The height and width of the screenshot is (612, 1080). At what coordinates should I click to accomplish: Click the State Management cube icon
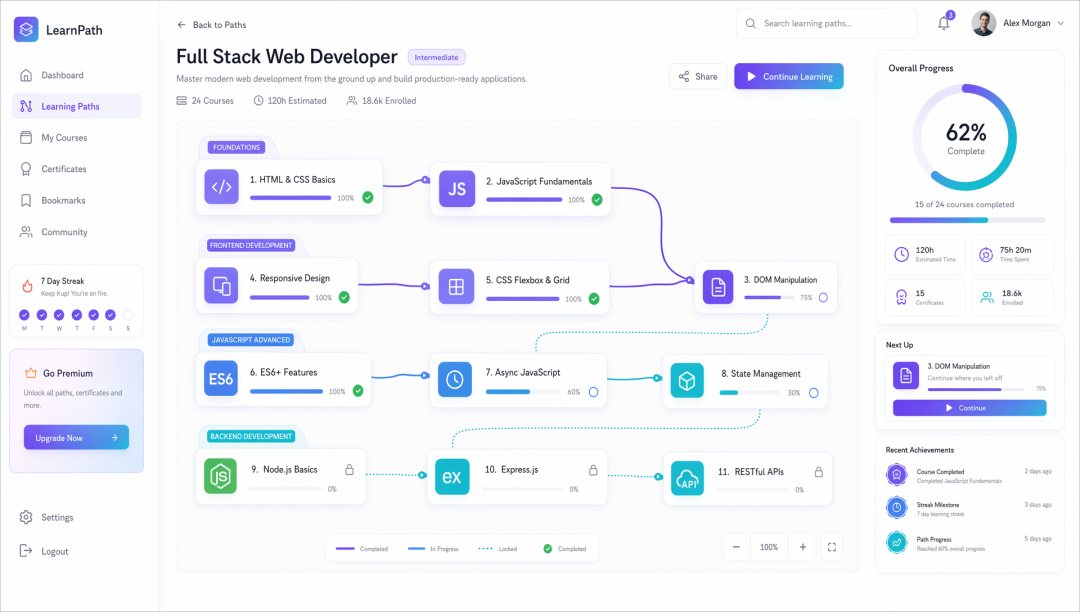point(687,381)
